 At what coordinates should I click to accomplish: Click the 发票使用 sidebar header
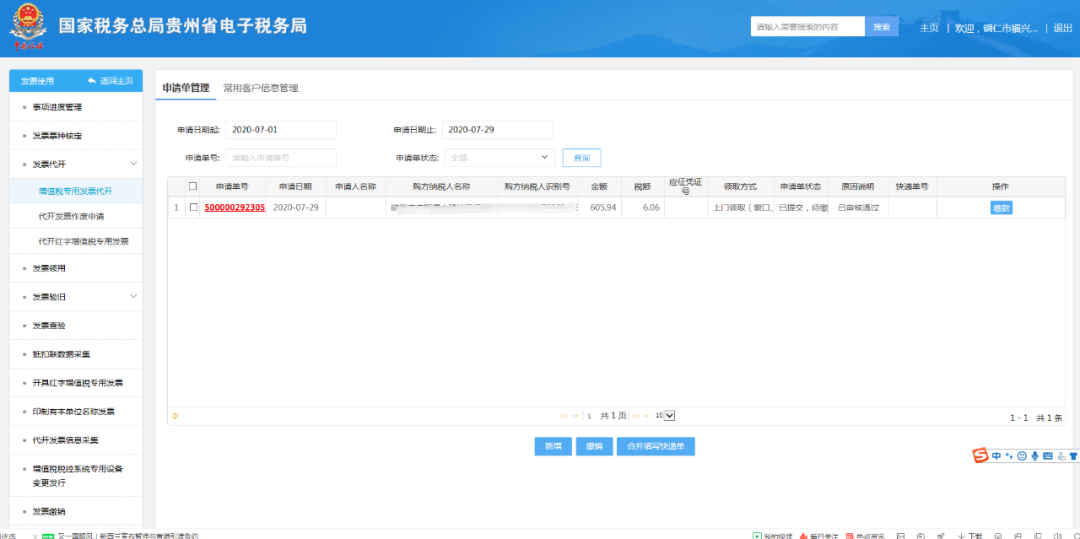tap(37, 81)
